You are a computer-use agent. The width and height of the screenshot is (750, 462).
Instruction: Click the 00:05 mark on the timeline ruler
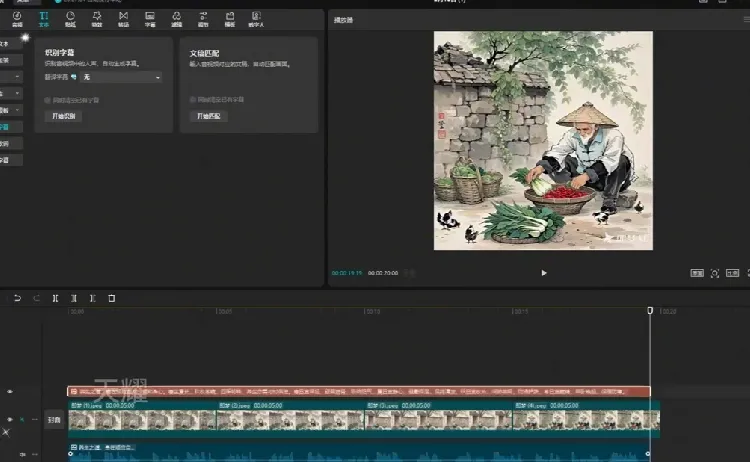point(224,311)
